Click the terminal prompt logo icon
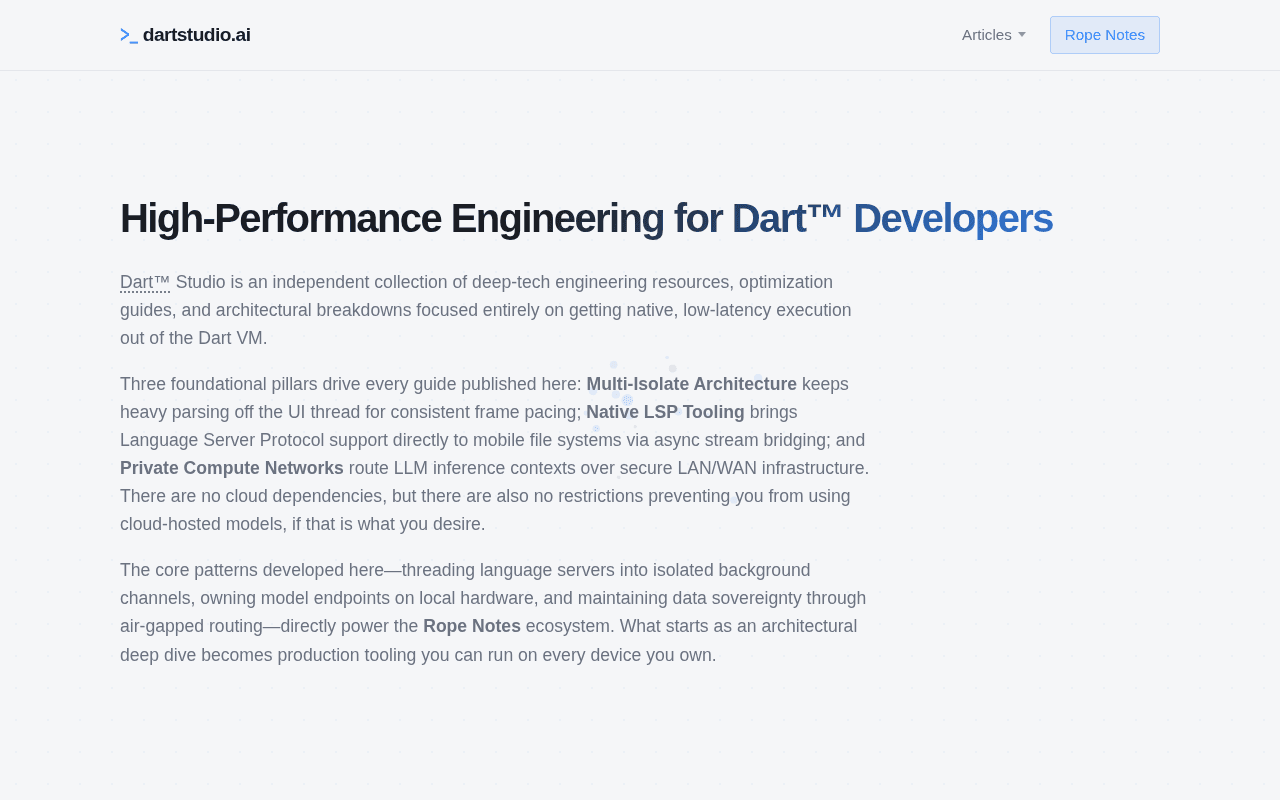 click(129, 36)
